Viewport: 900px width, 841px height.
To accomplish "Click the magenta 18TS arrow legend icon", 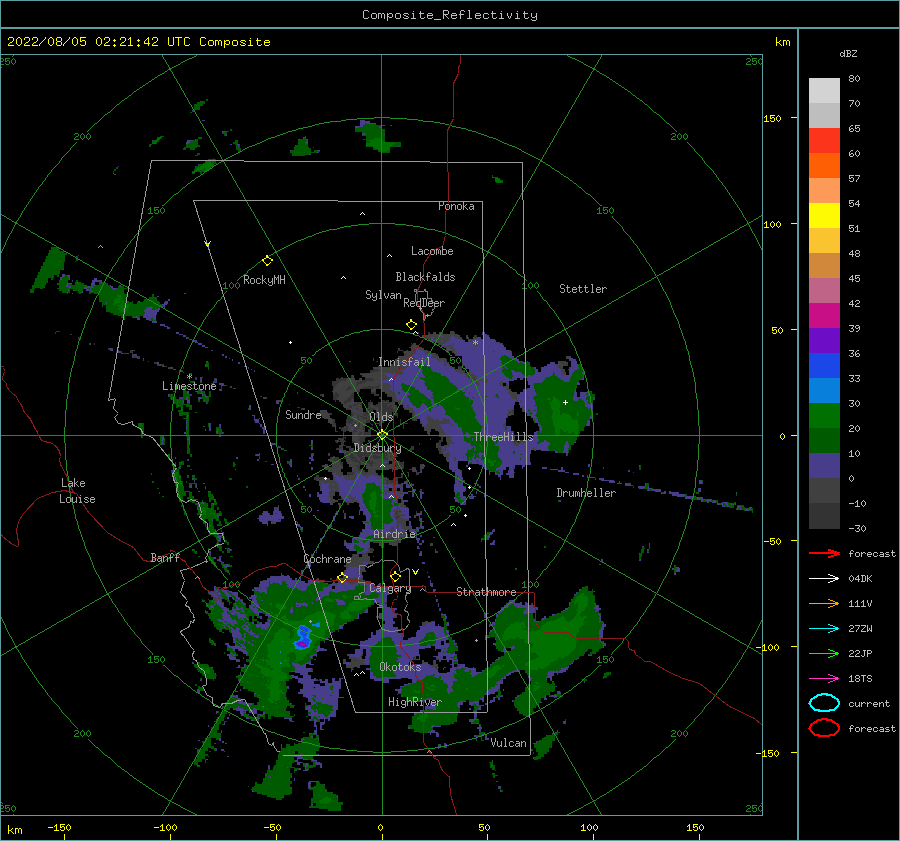I will coord(824,679).
